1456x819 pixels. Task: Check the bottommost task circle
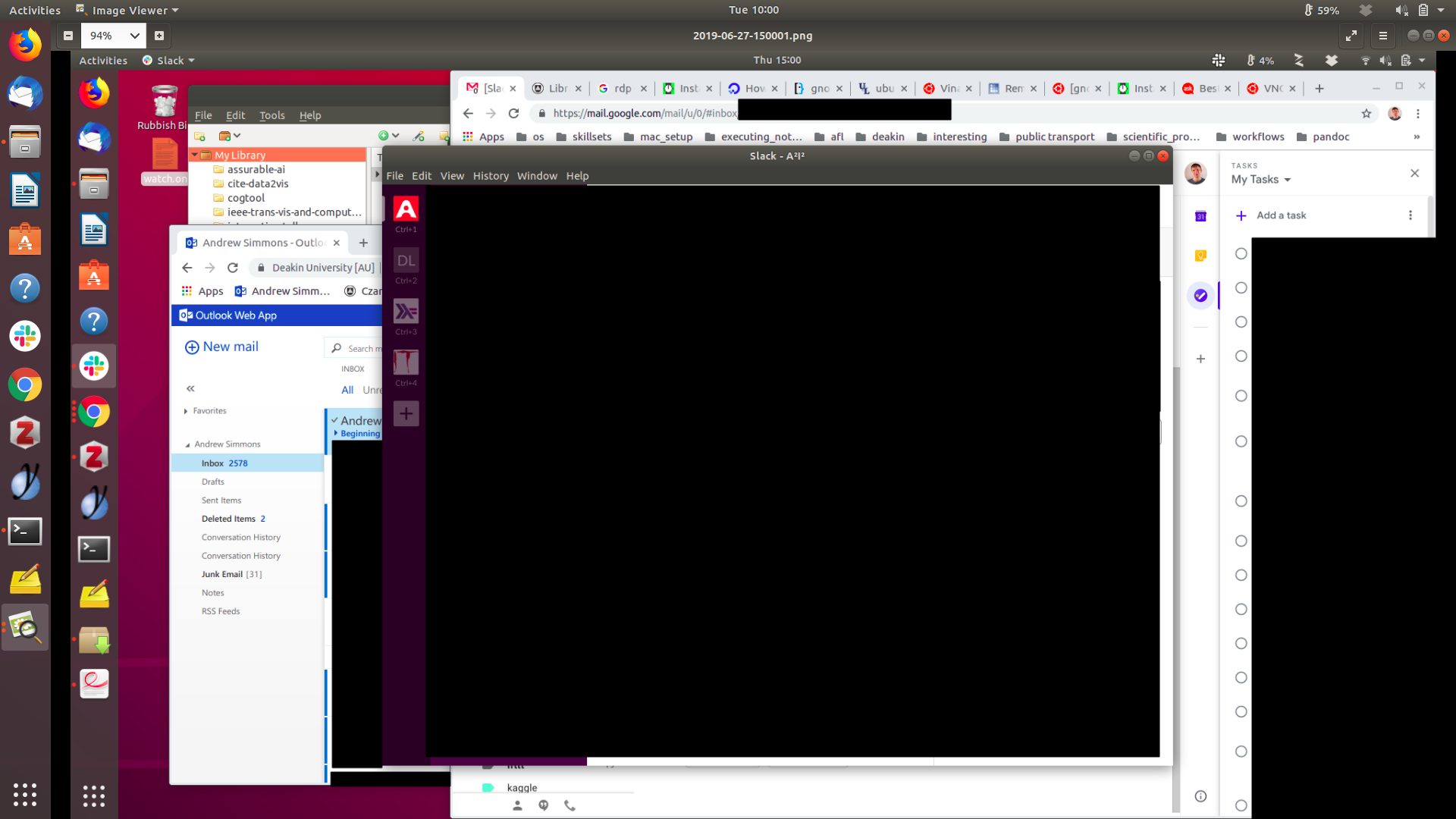pyautogui.click(x=1241, y=805)
